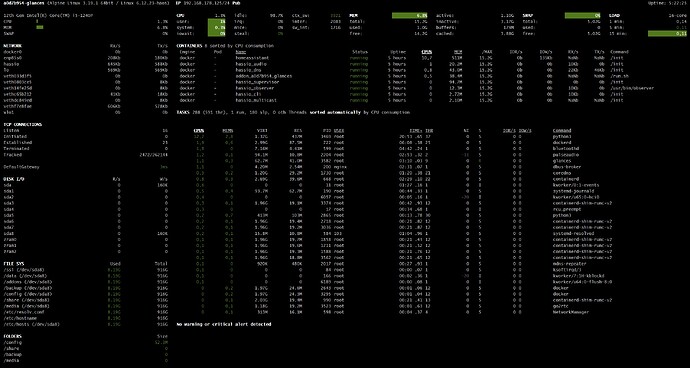Click the dbus-broker process row
Screen dimensions: 690x368
403,167
